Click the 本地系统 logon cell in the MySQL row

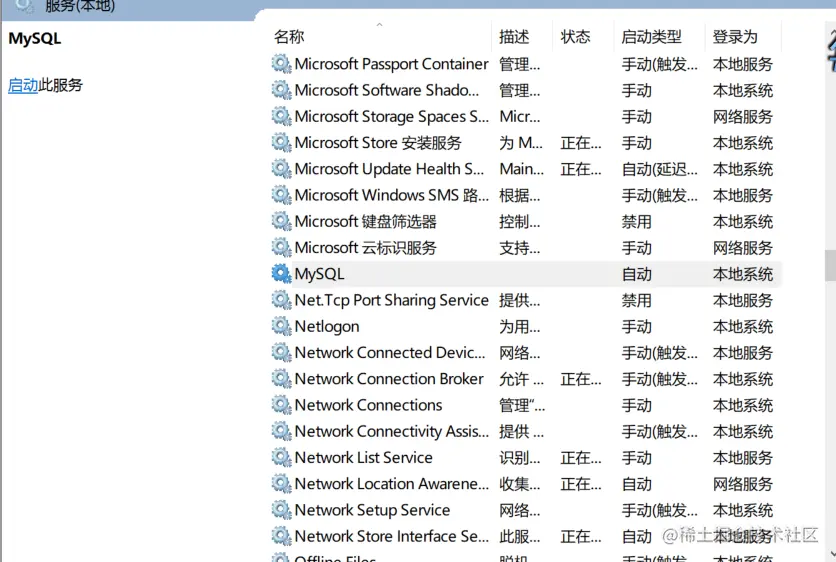tap(743, 274)
